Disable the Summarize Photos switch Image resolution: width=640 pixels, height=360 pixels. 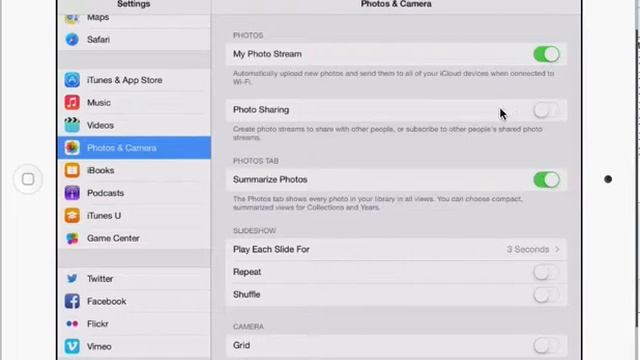tap(546, 180)
